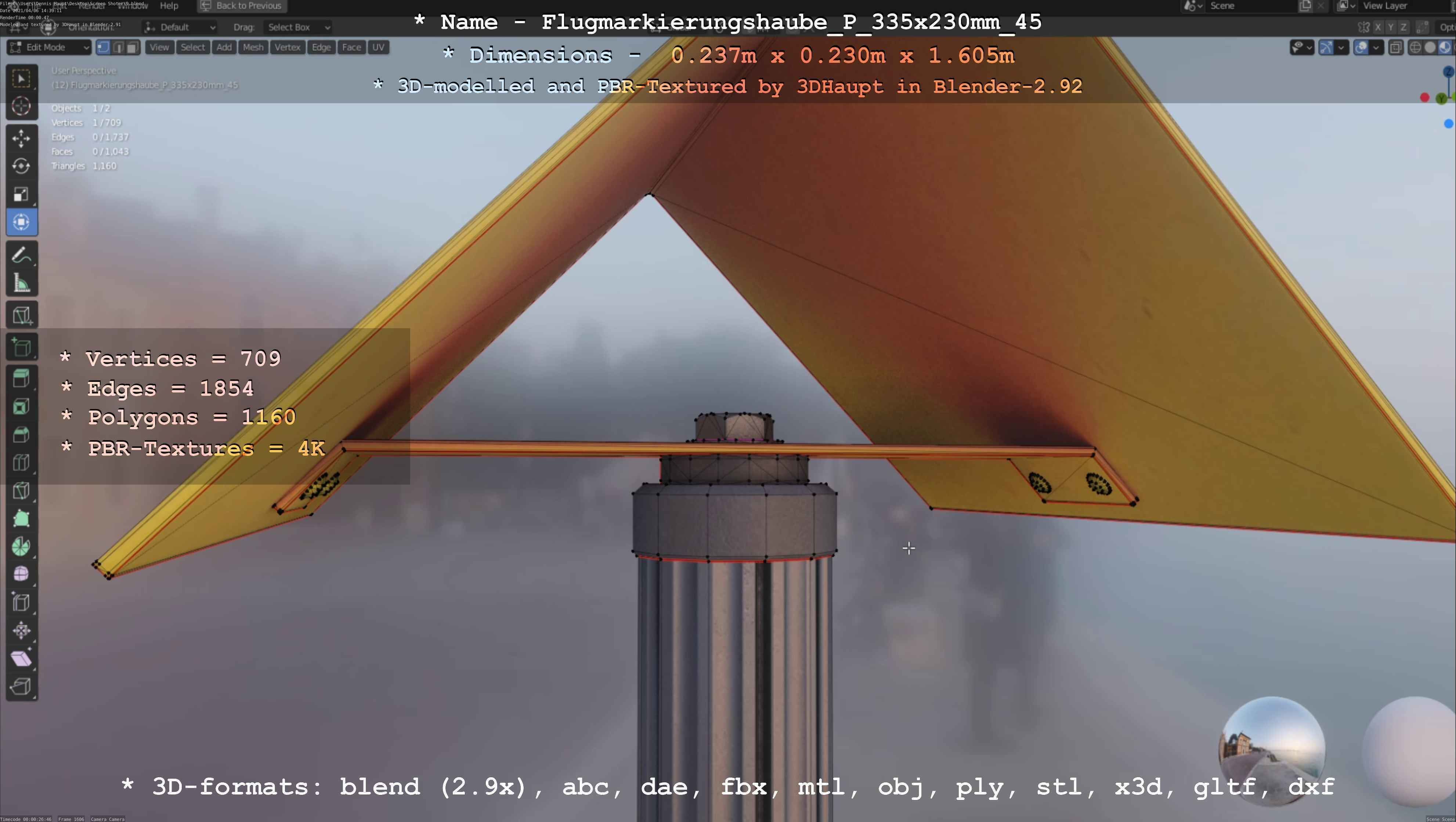This screenshot has width=1456, height=822.
Task: Open the Edit Mode dropdown
Action: point(49,47)
